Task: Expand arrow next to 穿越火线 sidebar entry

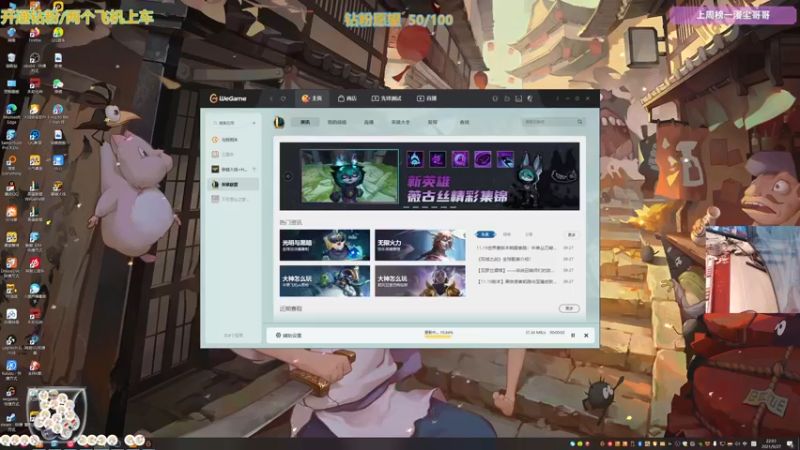Action: pyautogui.click(x=254, y=169)
